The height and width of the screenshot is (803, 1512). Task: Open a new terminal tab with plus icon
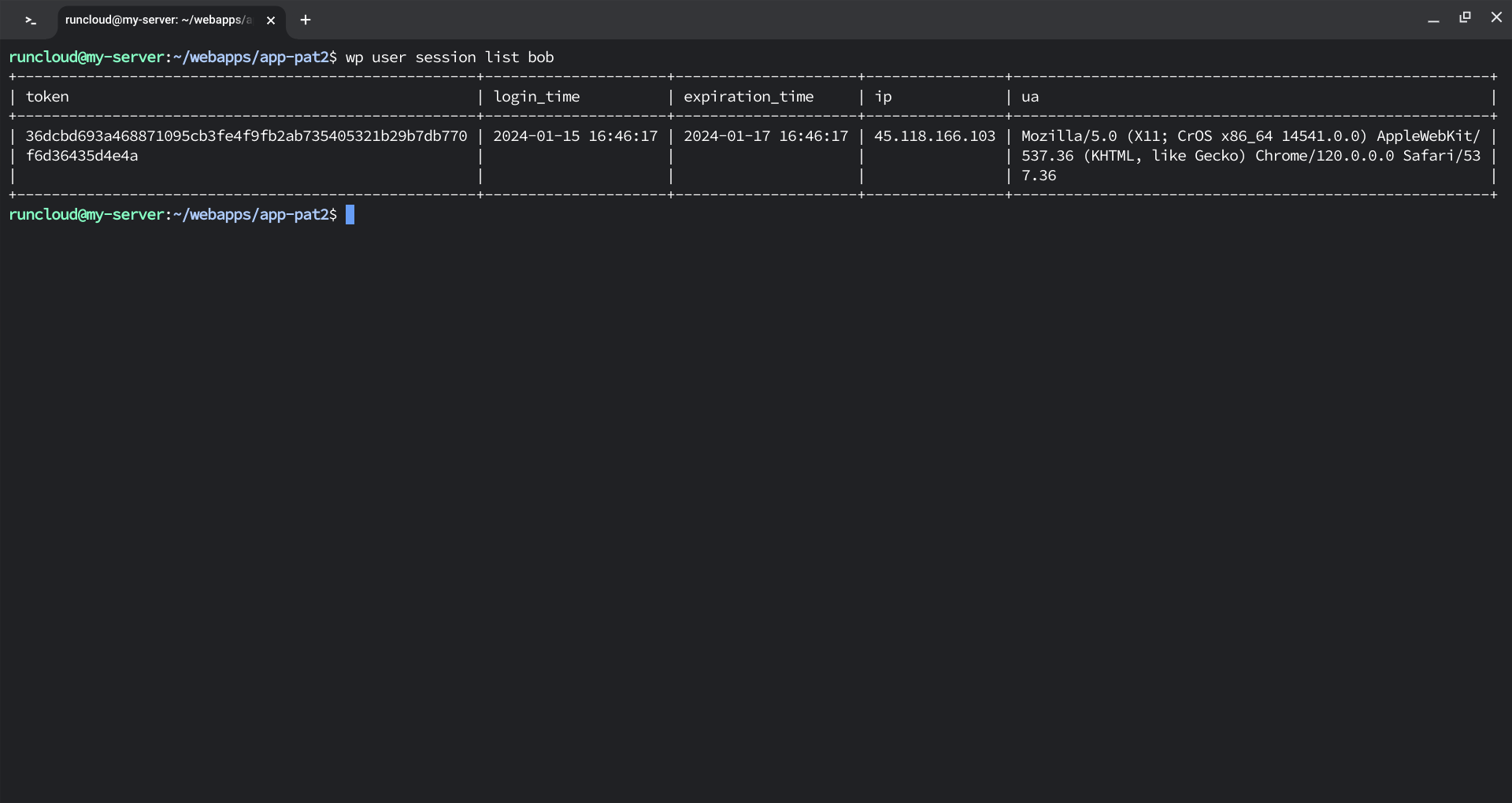pos(306,20)
